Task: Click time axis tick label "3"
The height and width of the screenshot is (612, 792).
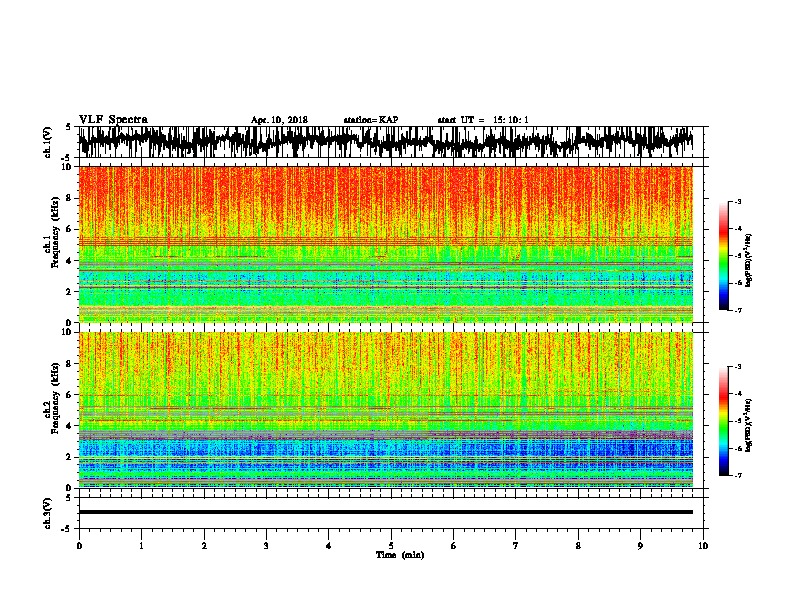Action: pos(266,546)
